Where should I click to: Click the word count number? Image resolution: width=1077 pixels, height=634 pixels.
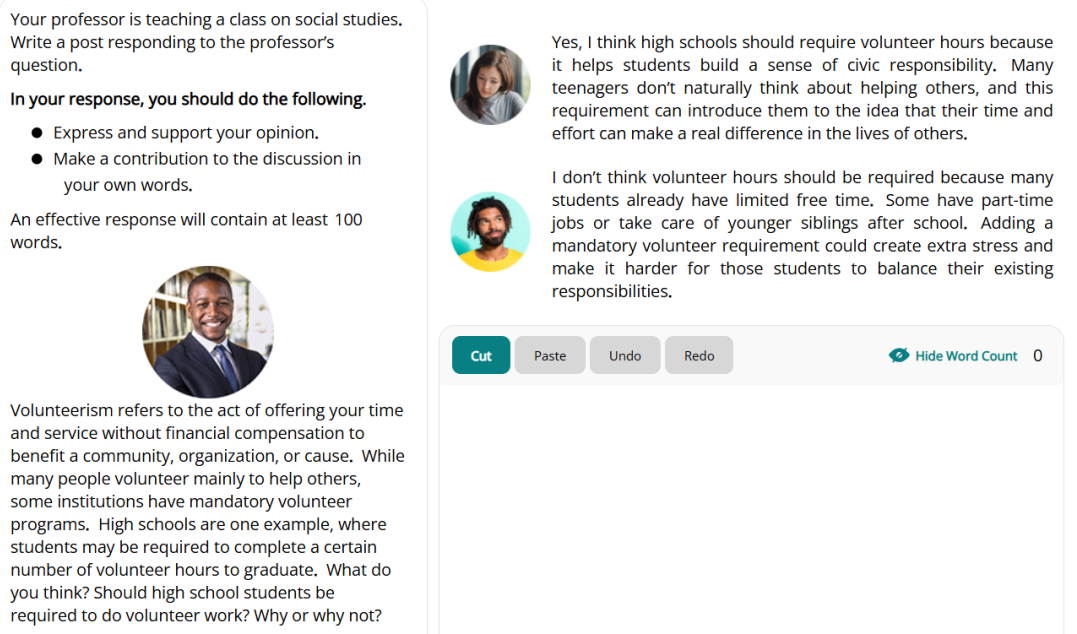[1037, 356]
